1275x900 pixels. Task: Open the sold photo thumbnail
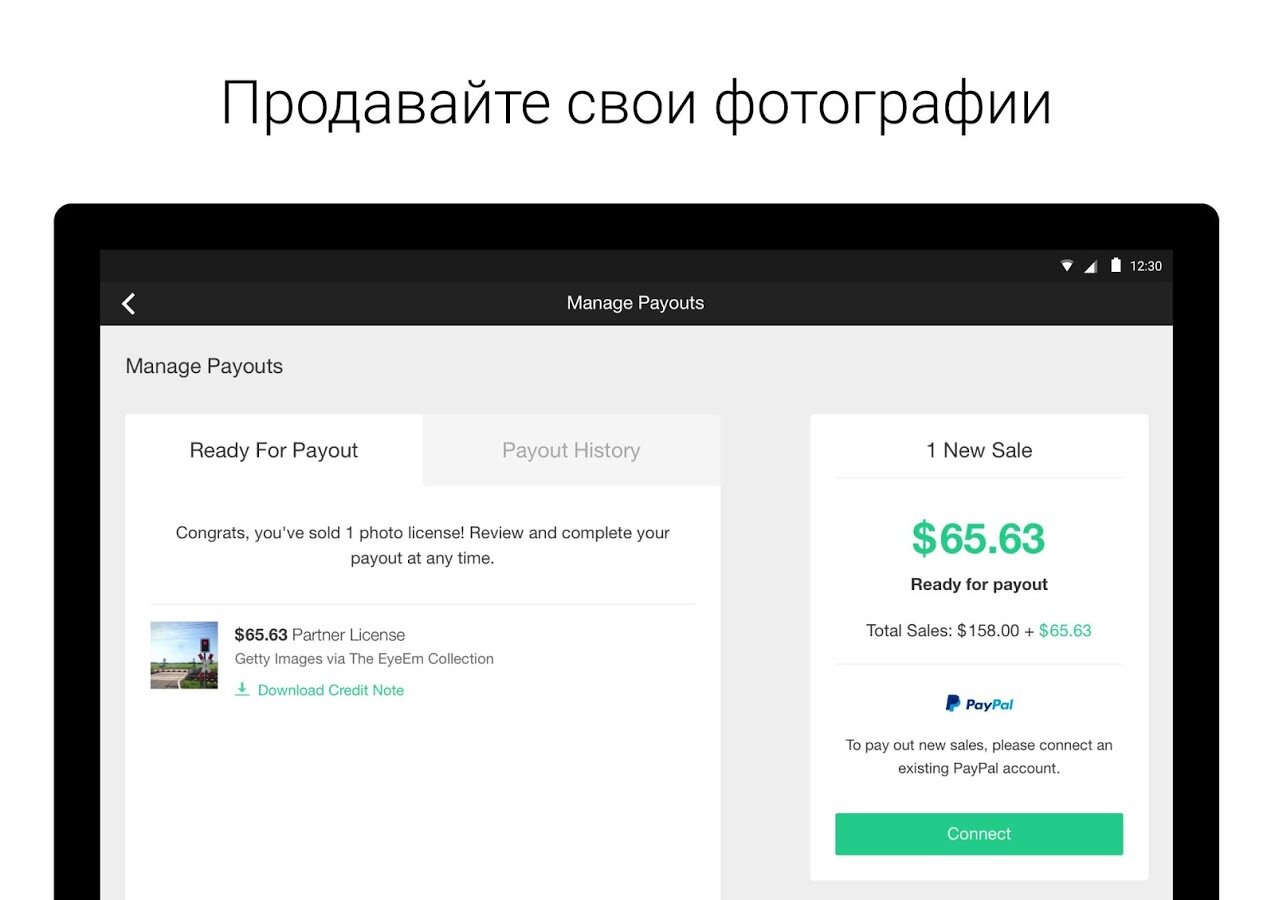point(184,655)
